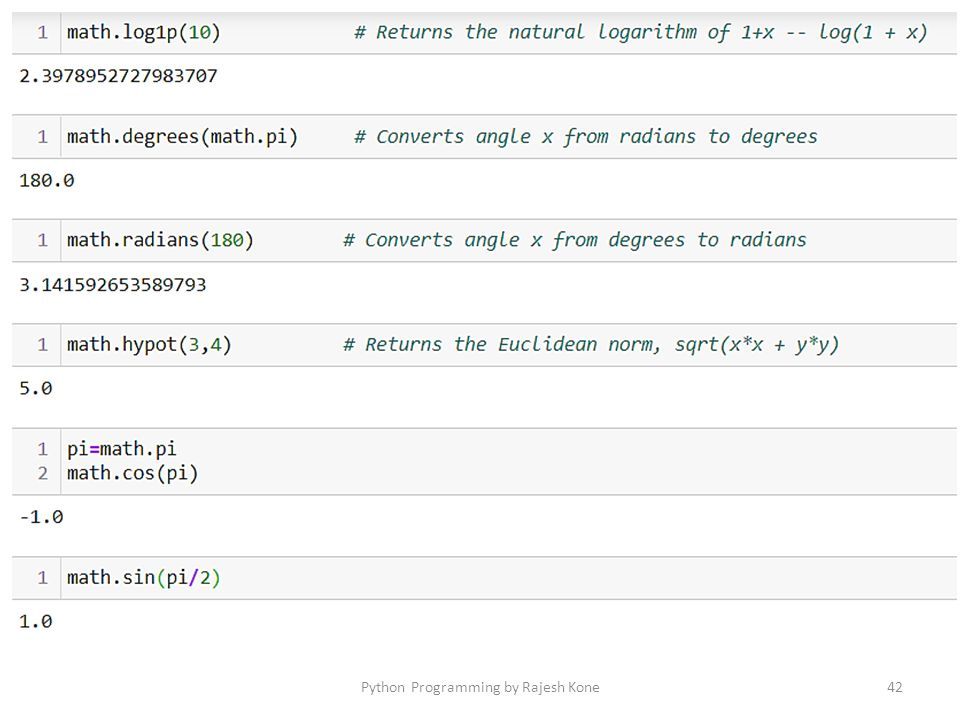
Task: Click the Euclidean norm comment
Action: (x=591, y=345)
